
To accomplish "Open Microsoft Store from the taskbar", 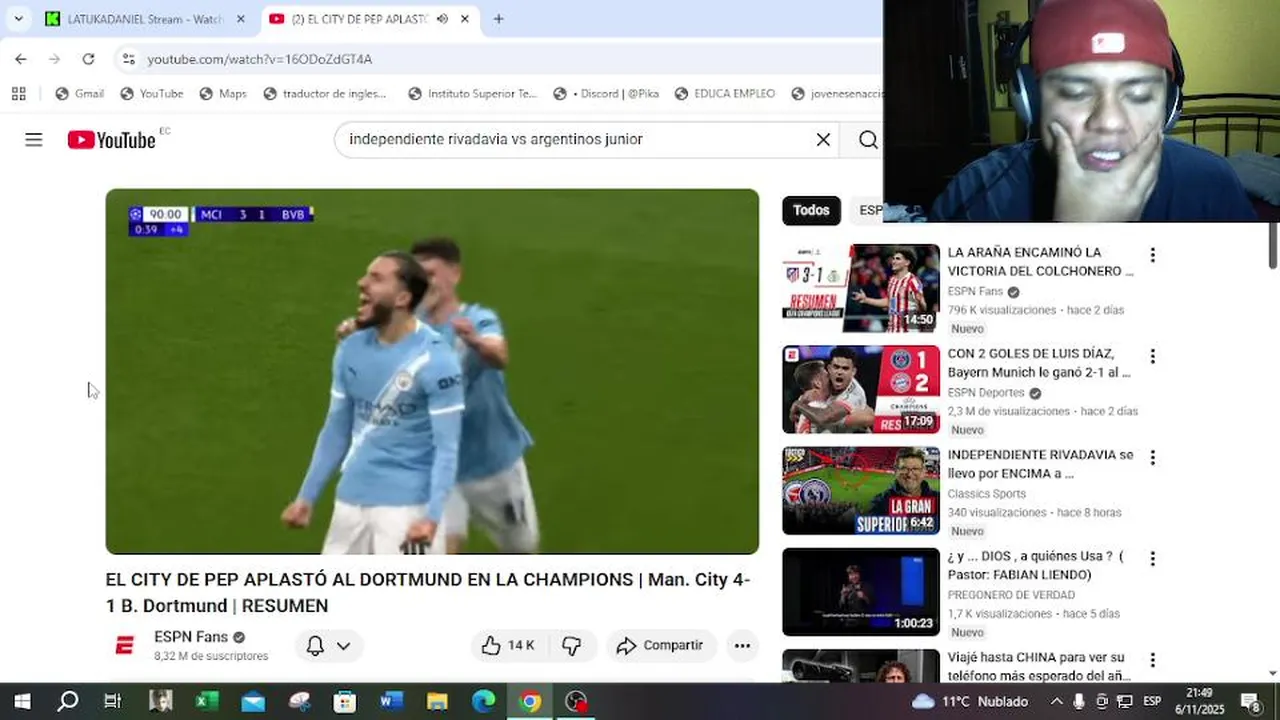I will pos(345,701).
